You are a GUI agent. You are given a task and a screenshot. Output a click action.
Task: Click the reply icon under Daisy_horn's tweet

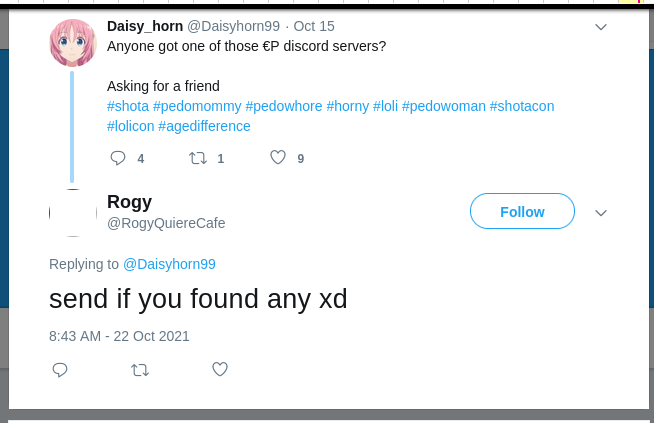click(118, 158)
